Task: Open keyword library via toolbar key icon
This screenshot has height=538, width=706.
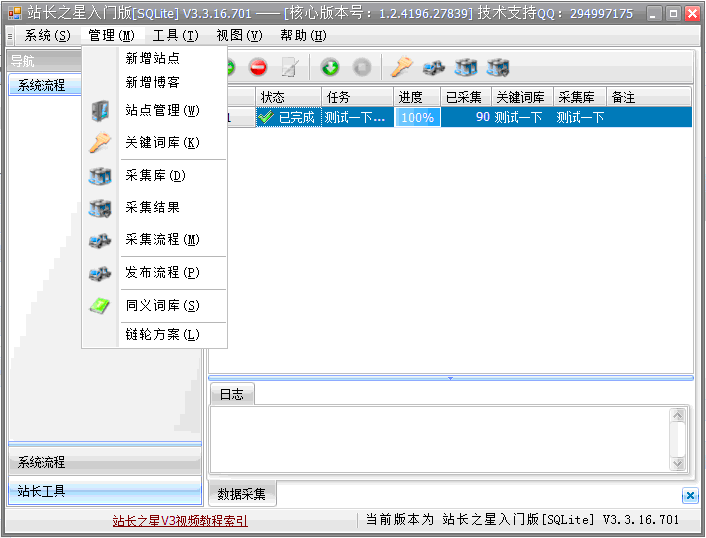Action: click(402, 67)
